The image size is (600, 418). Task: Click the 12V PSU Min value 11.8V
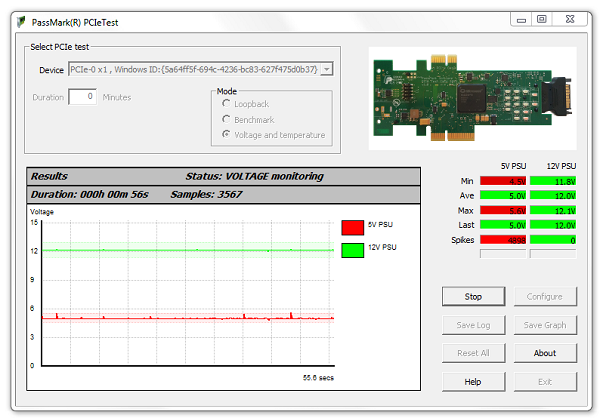pyautogui.click(x=553, y=181)
